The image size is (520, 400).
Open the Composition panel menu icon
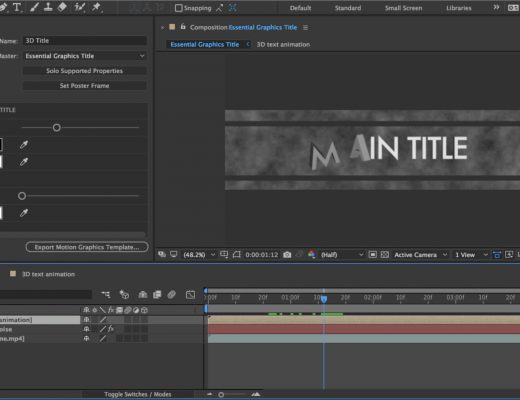(305, 28)
